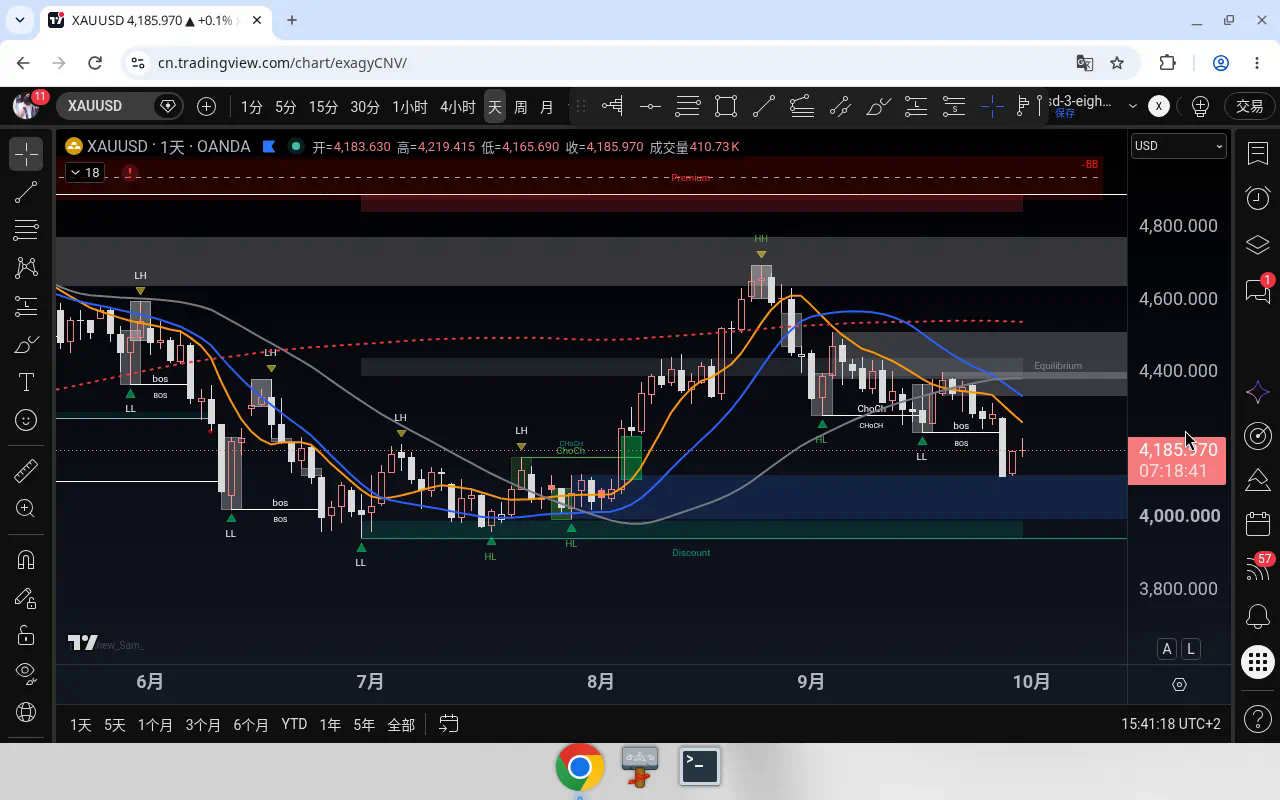Select the trend line drawing tool

pyautogui.click(x=26, y=191)
